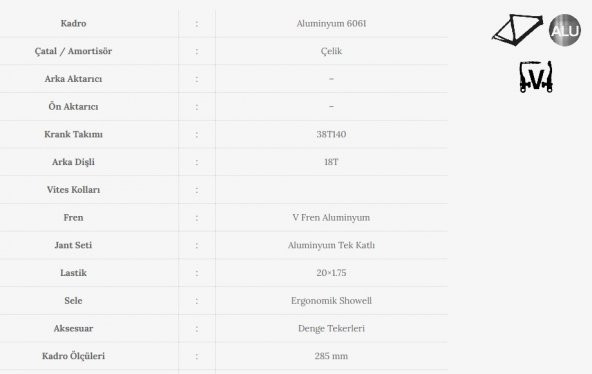Select the Çatal / Amortisör label

click(x=73, y=51)
